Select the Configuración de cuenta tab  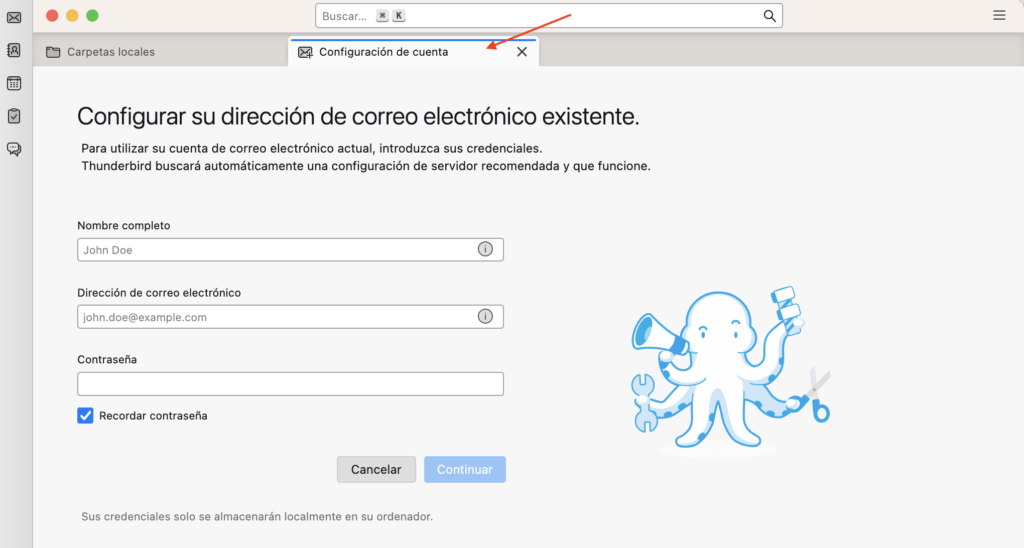413,52
